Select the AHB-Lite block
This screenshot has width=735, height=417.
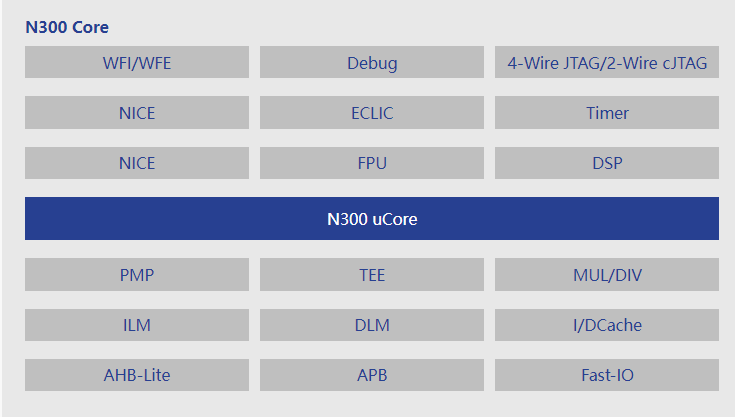[137, 375]
